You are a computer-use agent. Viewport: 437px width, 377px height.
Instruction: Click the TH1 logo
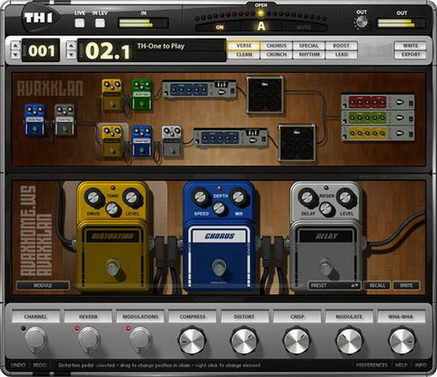coord(39,18)
